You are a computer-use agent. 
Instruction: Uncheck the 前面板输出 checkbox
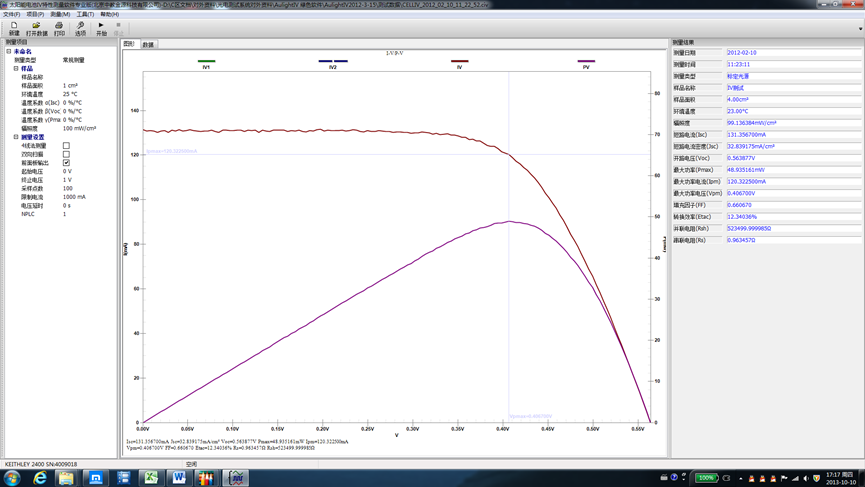point(66,163)
